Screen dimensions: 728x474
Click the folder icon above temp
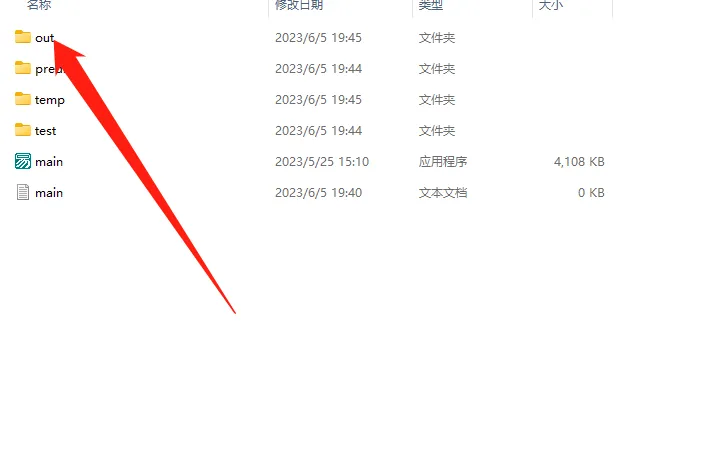23,68
